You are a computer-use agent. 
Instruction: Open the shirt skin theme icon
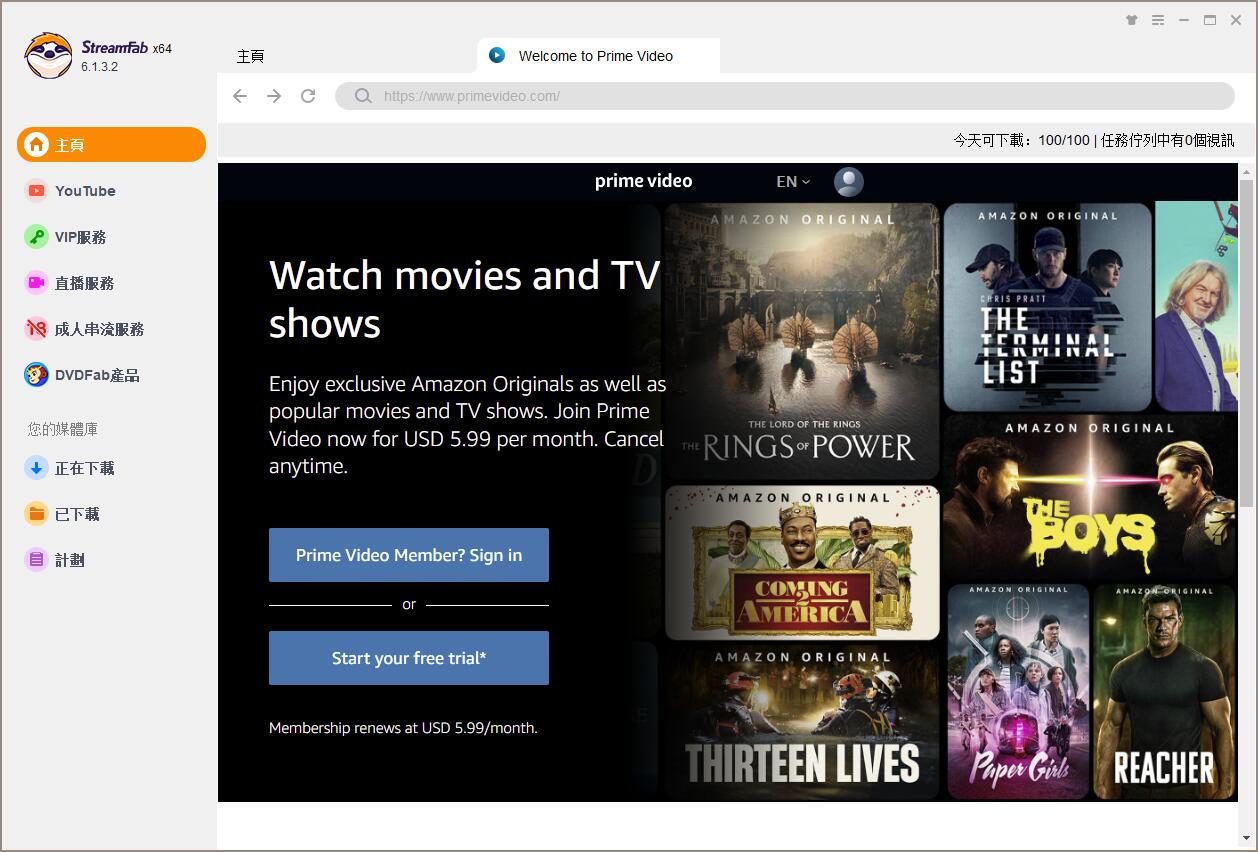(x=1132, y=20)
